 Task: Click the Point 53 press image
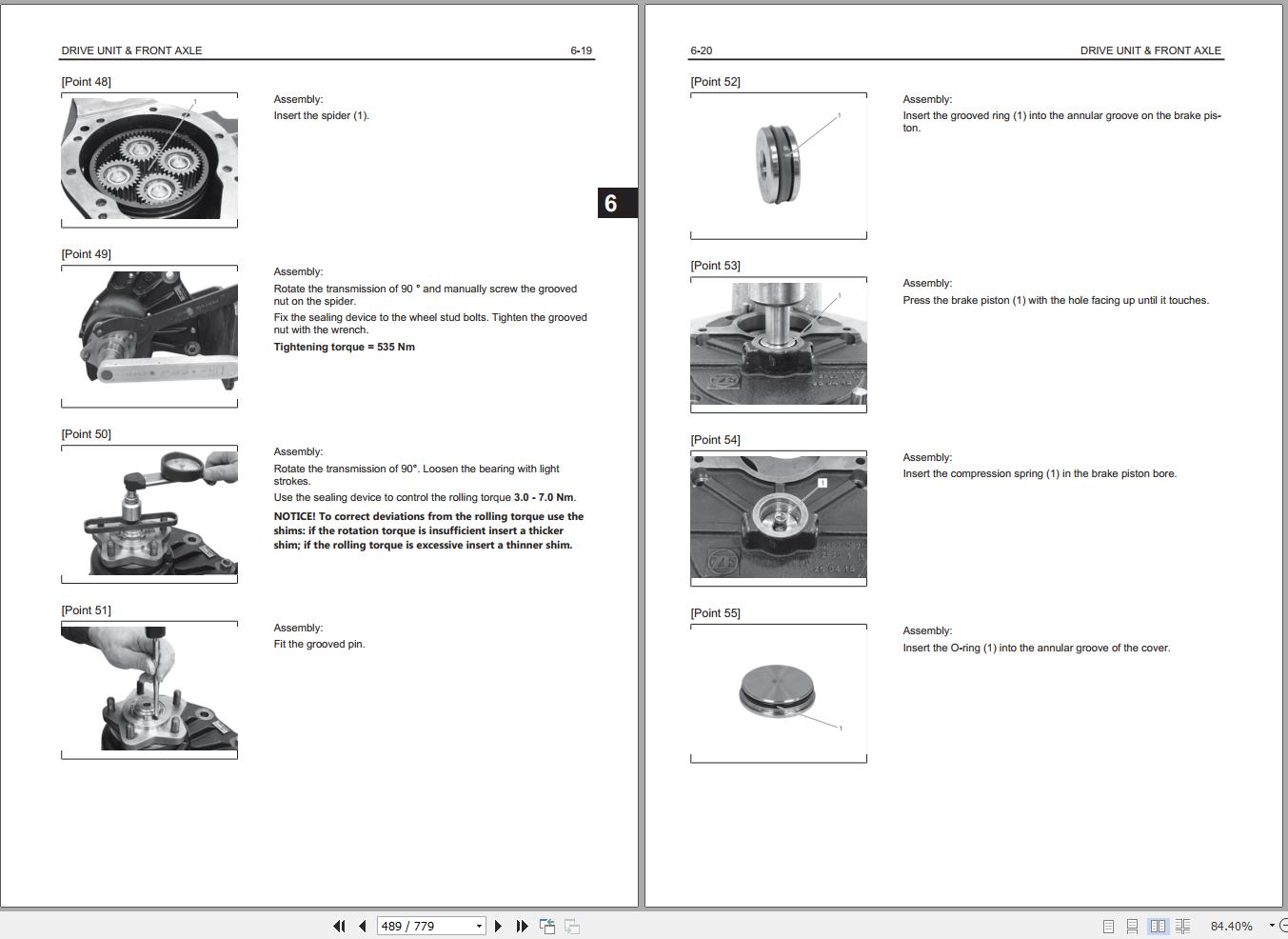pos(779,343)
